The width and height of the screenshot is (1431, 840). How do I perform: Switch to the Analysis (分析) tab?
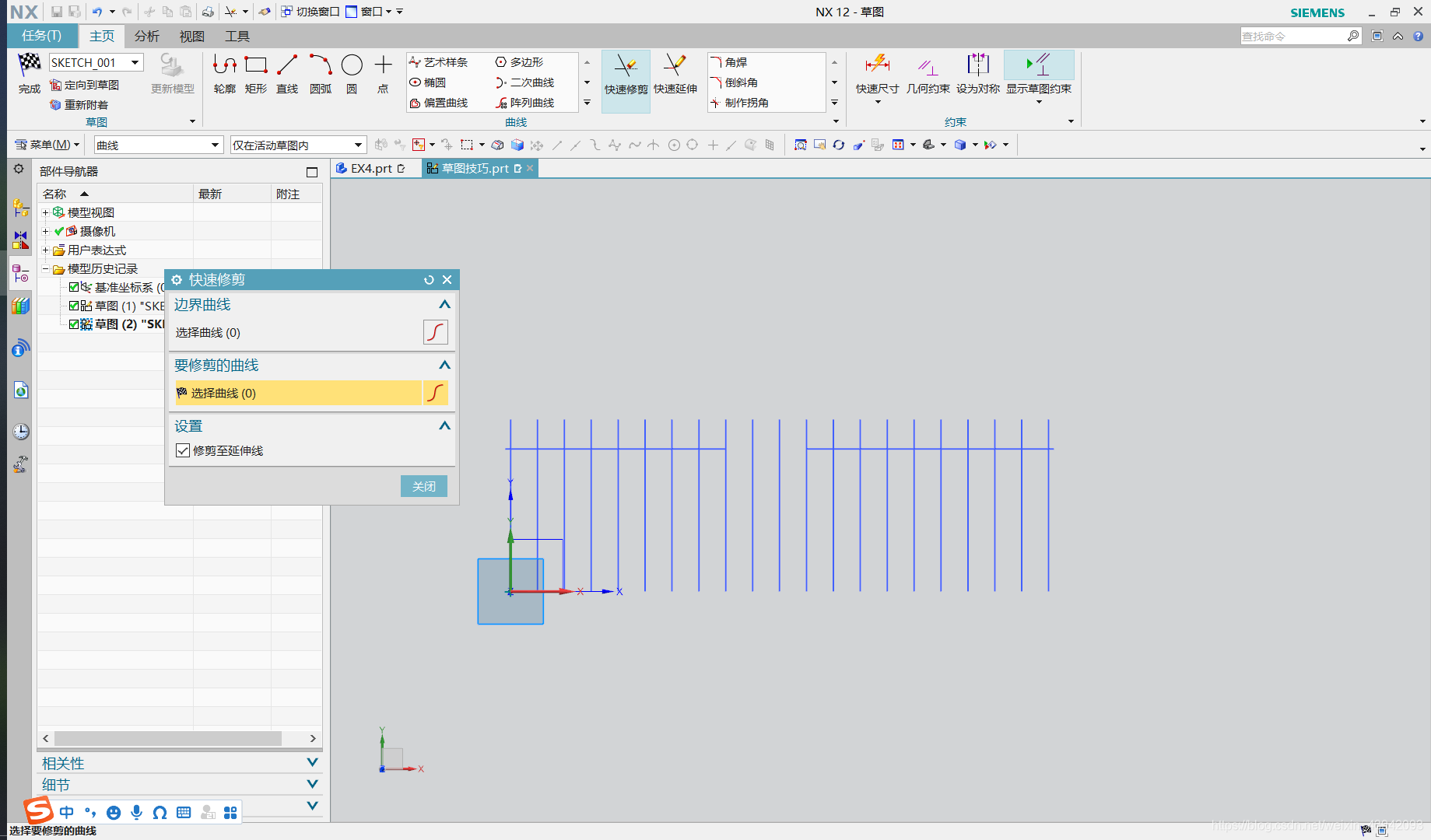point(146,36)
